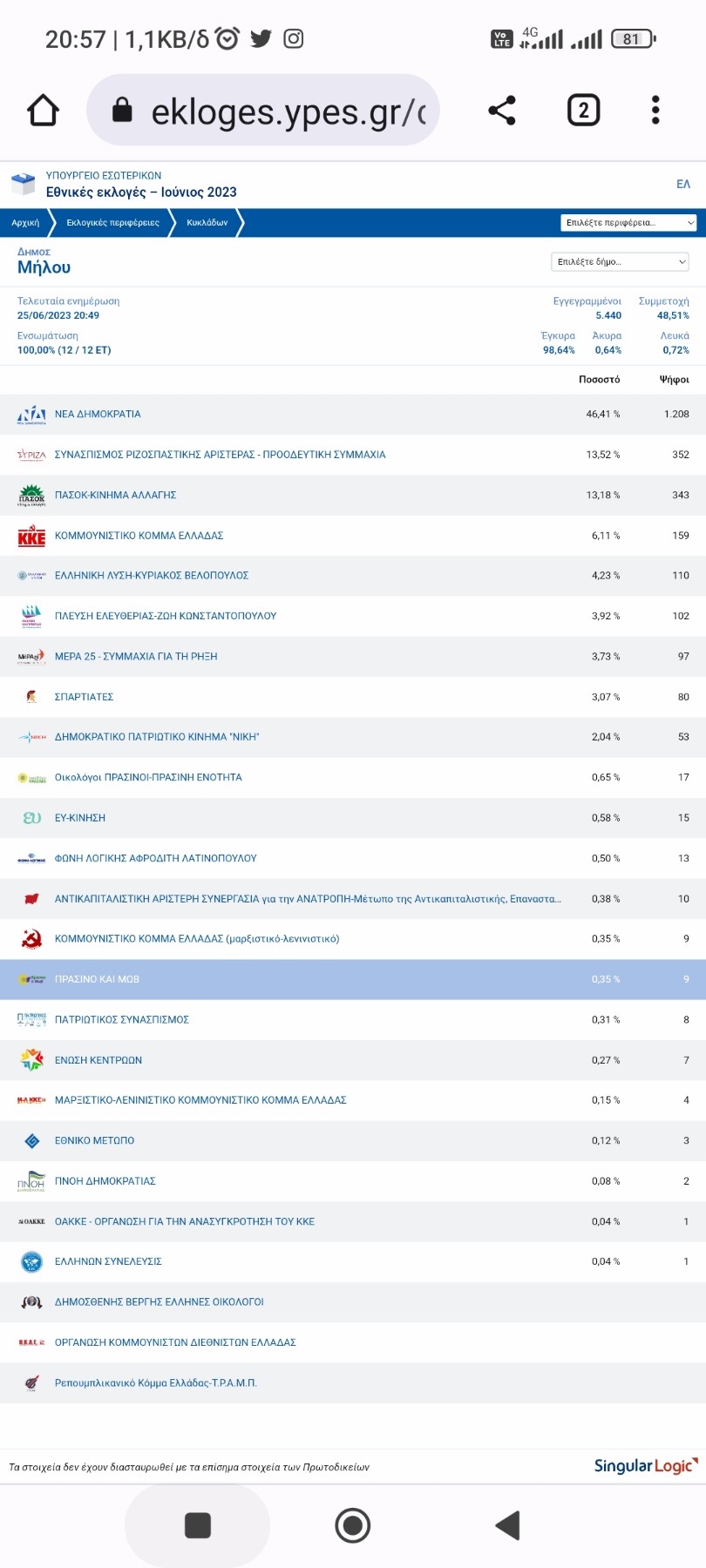Click the Πατριωτικός Συνασπισμός logo
Image resolution: width=706 pixels, height=1568 pixels.
[x=31, y=1020]
